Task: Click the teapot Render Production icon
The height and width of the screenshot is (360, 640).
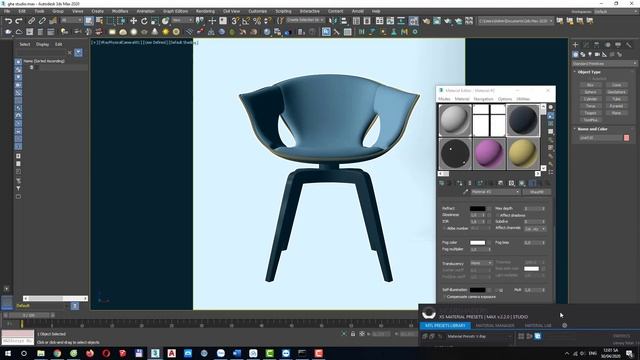Action: (x=448, y=21)
